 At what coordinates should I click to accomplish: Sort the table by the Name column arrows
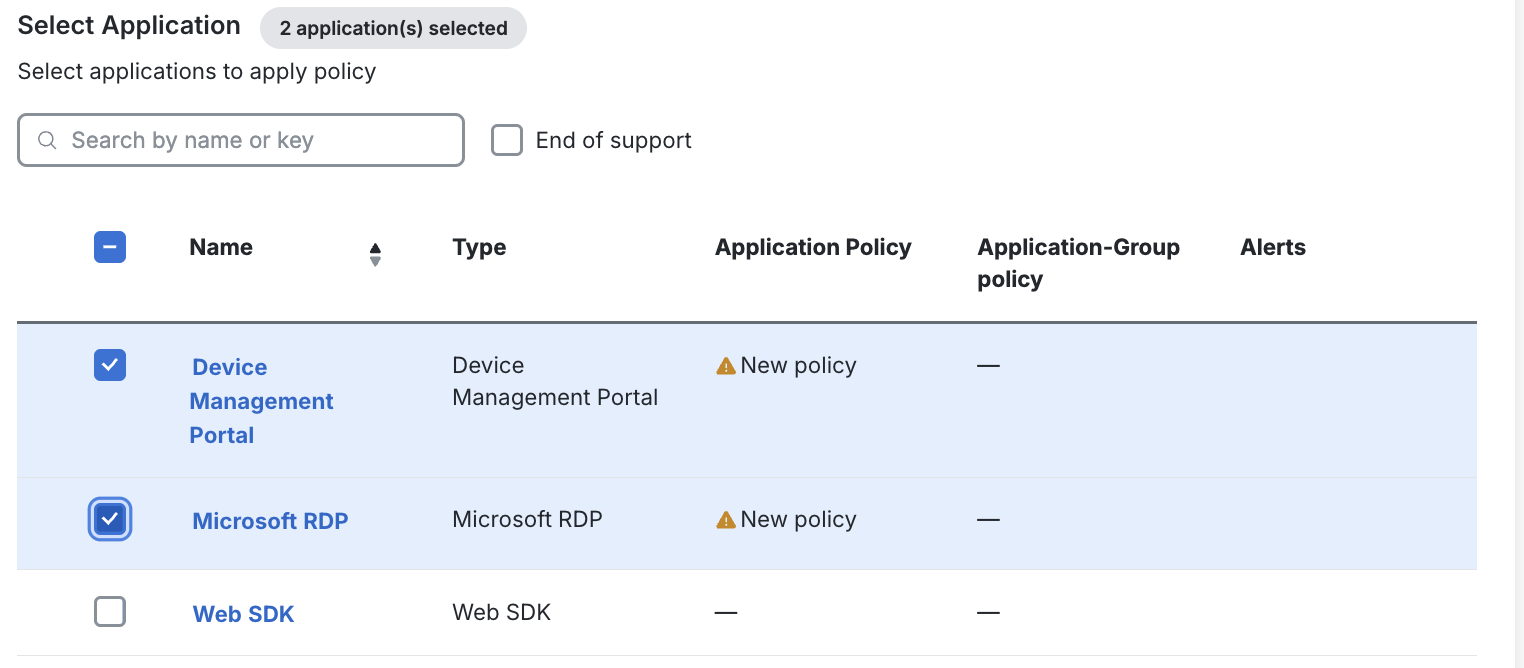(375, 255)
